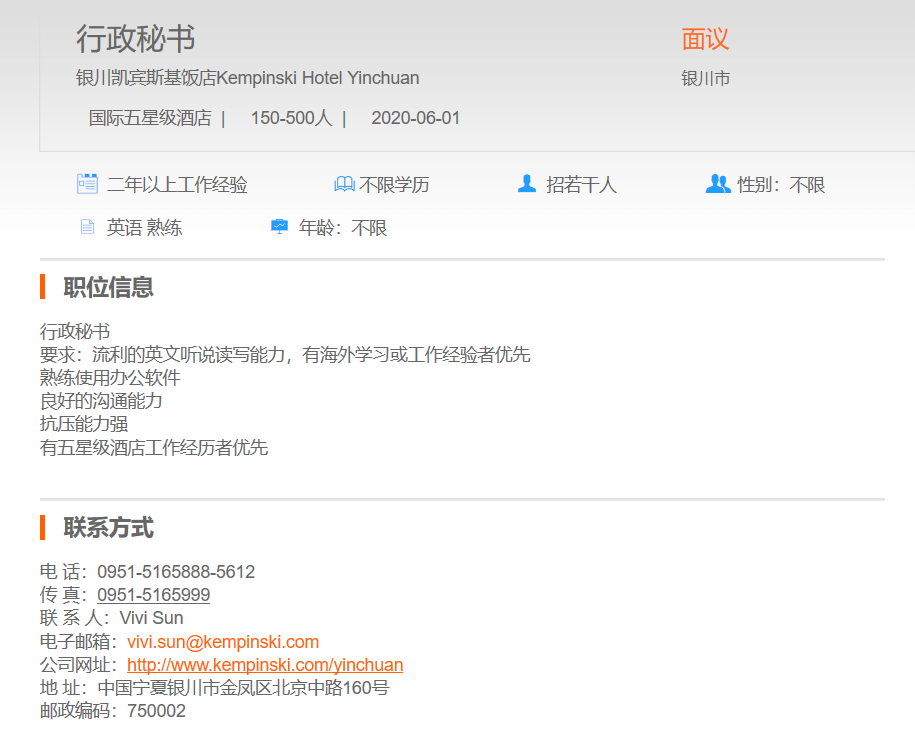Viewport: 915px width, 737px height.
Task: Open the kempinski.com/yinchuan website link
Action: click(265, 665)
